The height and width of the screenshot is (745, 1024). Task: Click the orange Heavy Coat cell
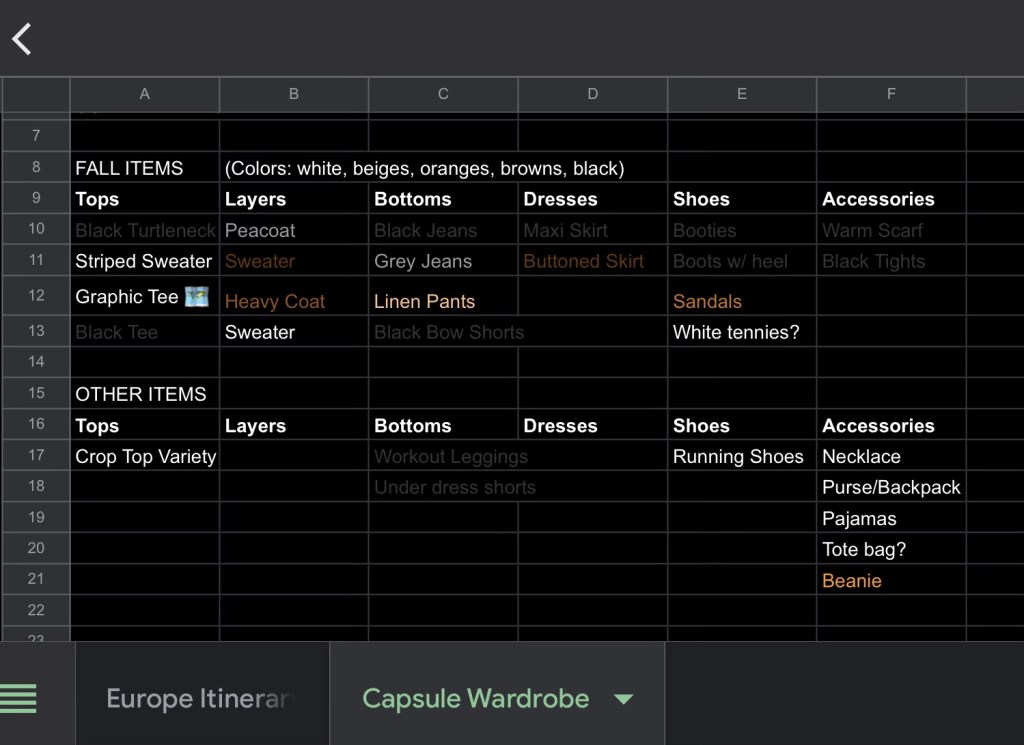click(275, 301)
